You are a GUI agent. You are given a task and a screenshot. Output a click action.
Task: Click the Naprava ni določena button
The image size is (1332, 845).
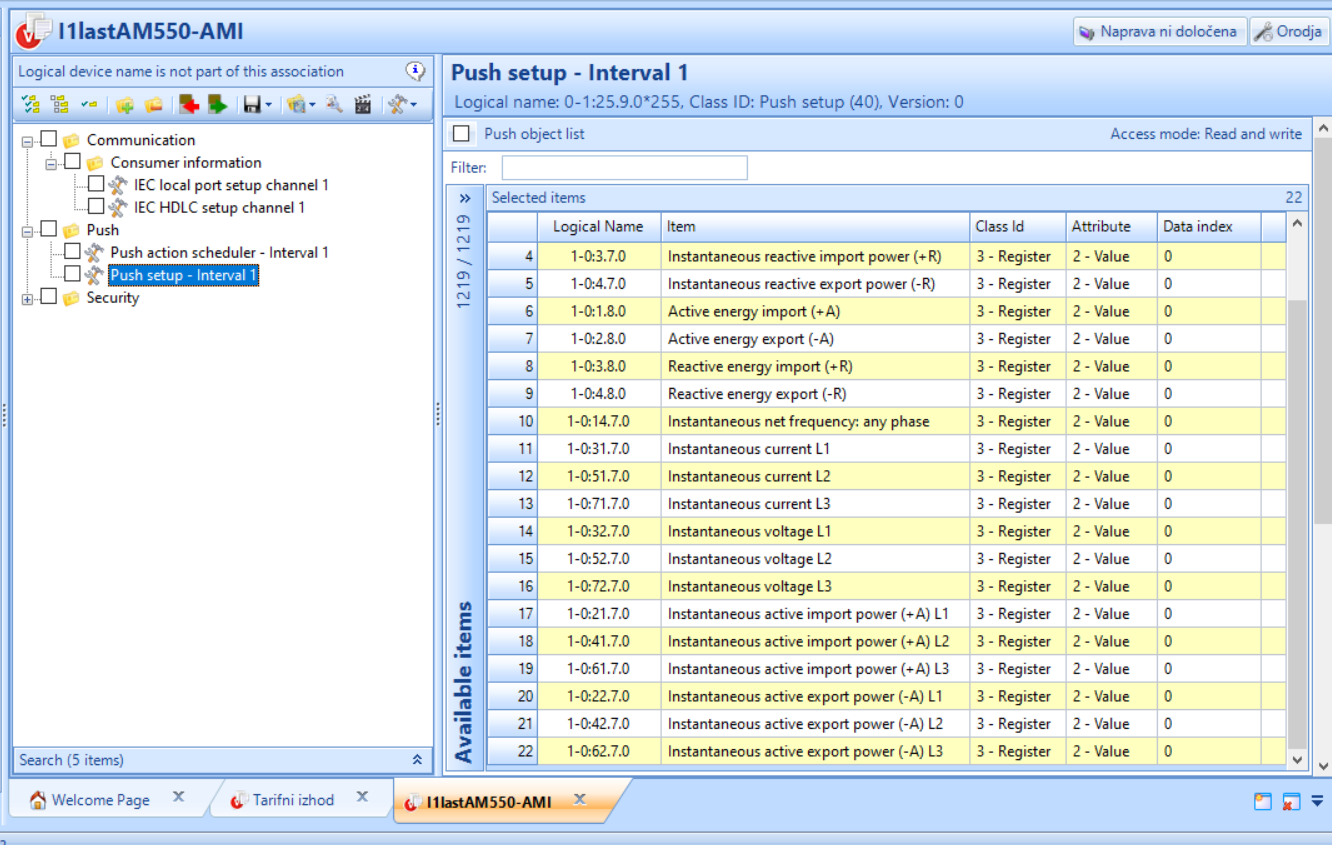click(1160, 32)
